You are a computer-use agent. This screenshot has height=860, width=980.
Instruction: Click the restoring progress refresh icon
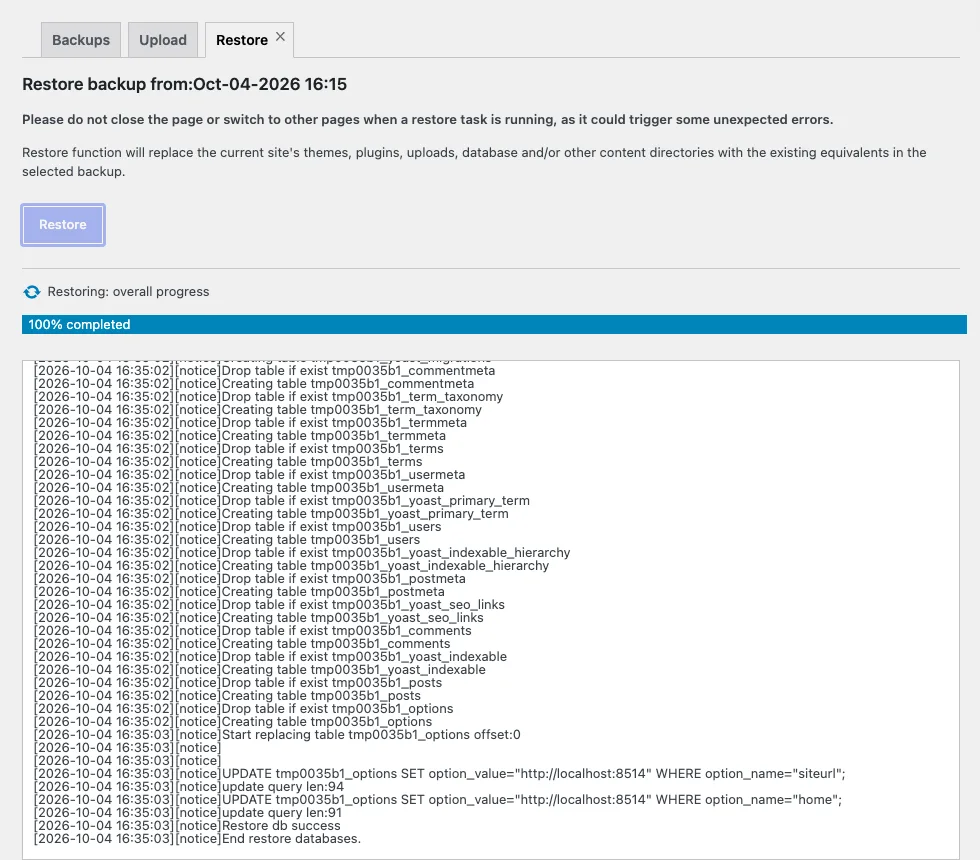pyautogui.click(x=32, y=292)
